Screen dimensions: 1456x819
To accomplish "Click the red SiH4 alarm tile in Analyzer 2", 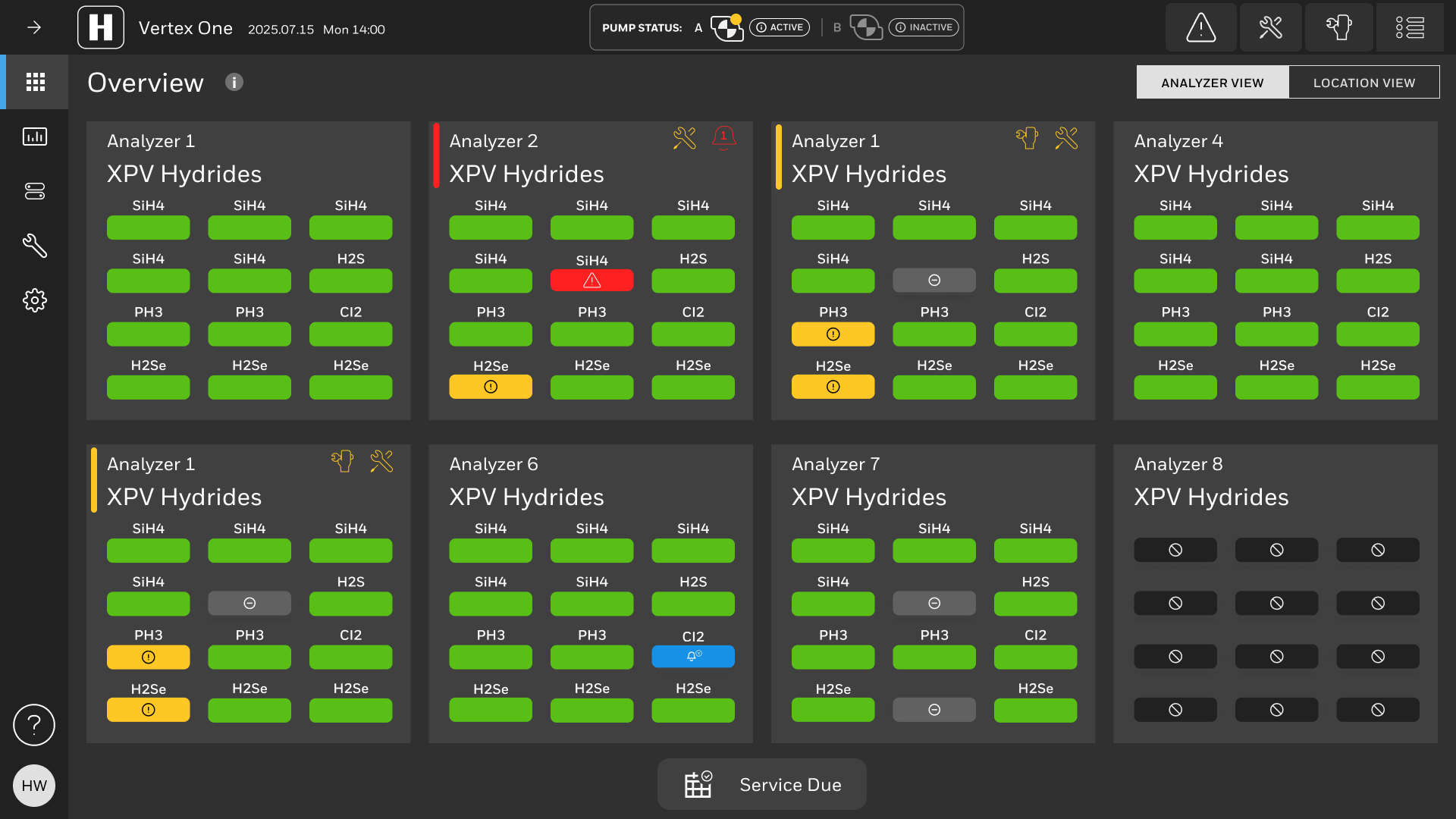I will tap(591, 281).
